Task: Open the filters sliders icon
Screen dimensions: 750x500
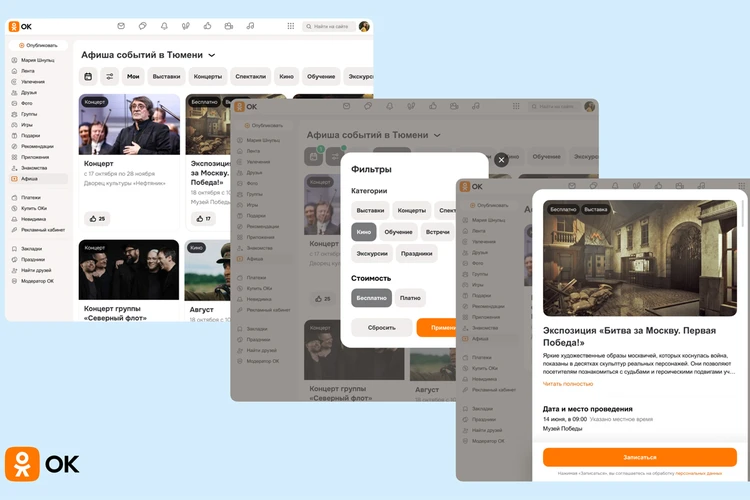Action: [109, 76]
